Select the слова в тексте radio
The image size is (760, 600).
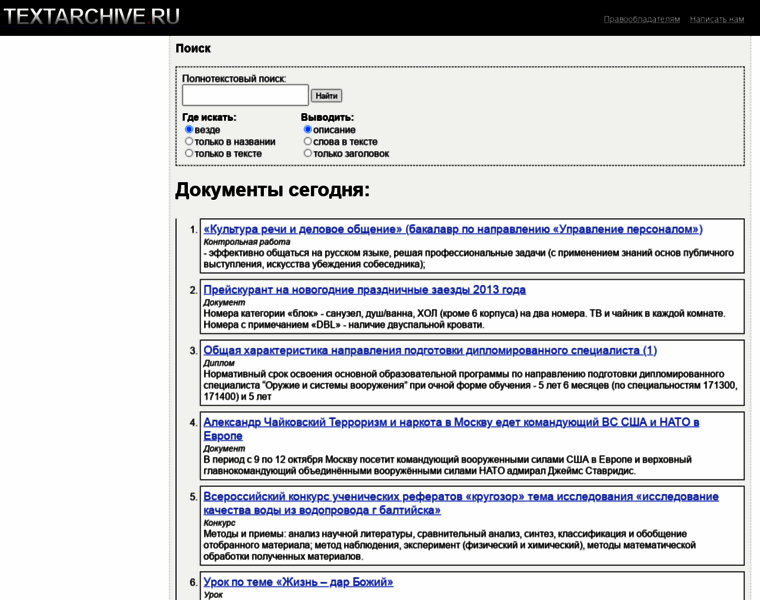[x=307, y=141]
